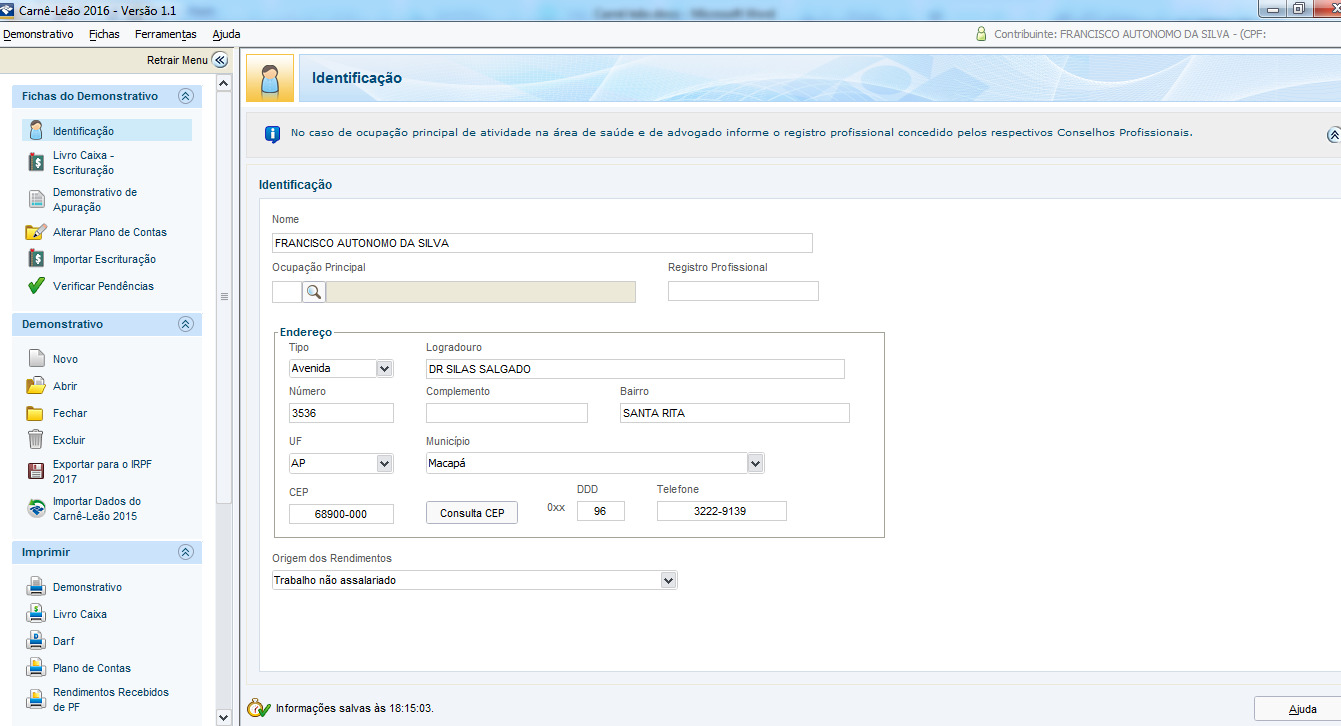Click the Identificação header person icon
The image size is (1341, 726).
pos(270,78)
